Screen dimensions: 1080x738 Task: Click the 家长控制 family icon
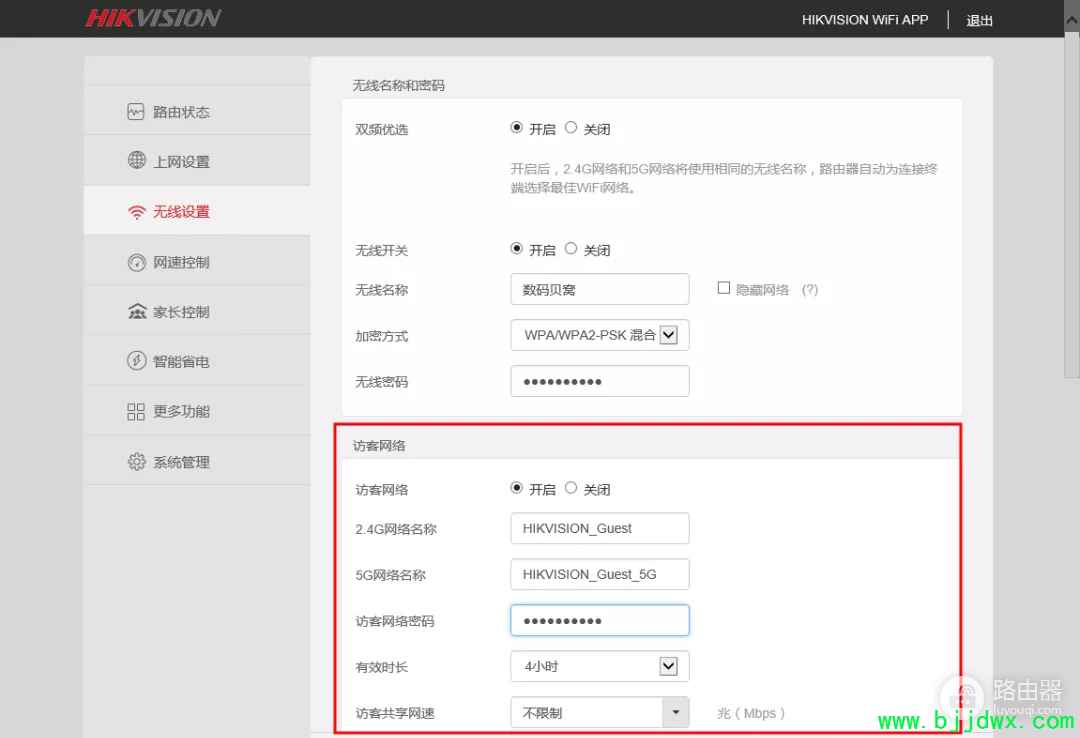(137, 311)
